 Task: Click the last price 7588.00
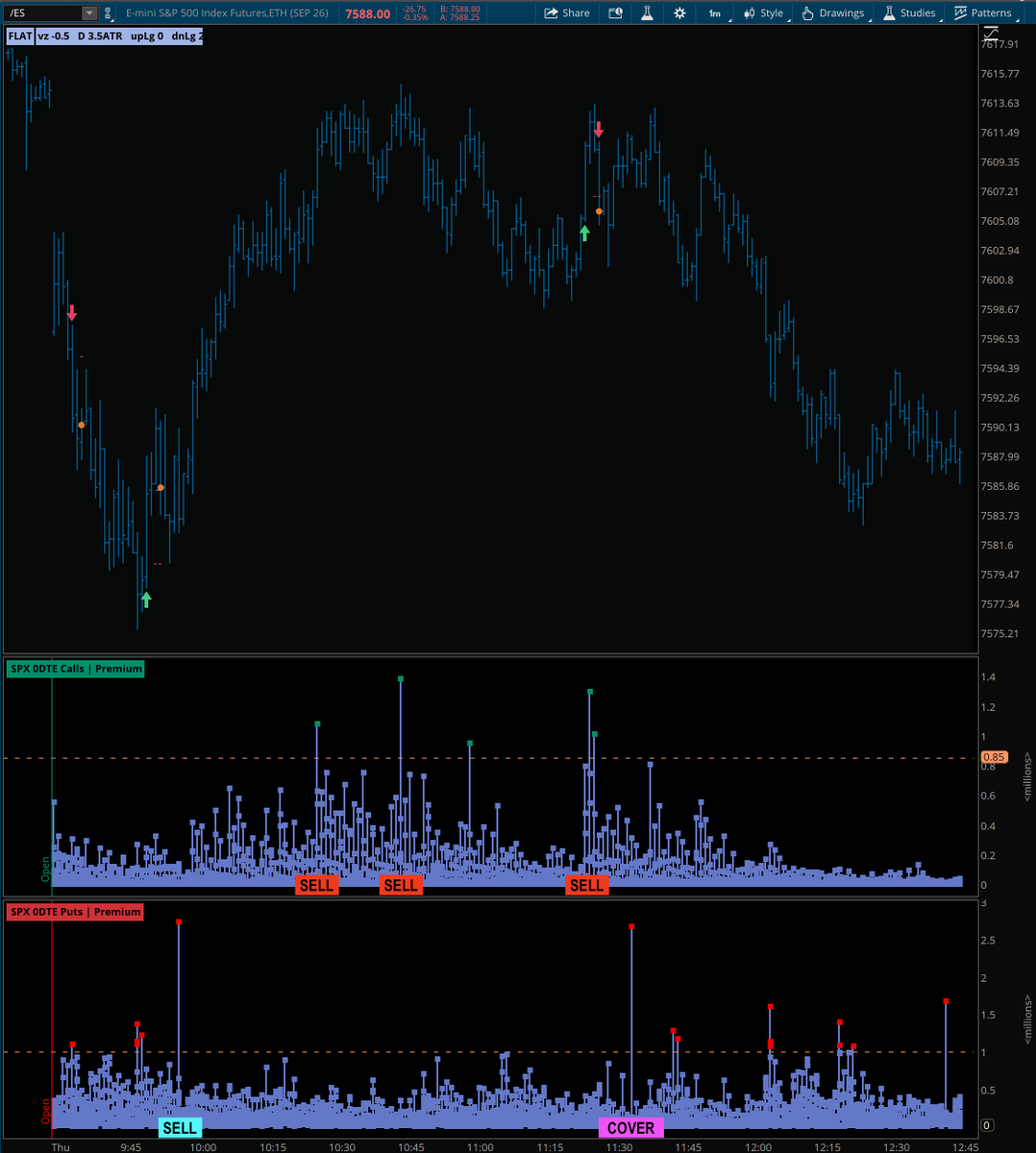coord(368,13)
